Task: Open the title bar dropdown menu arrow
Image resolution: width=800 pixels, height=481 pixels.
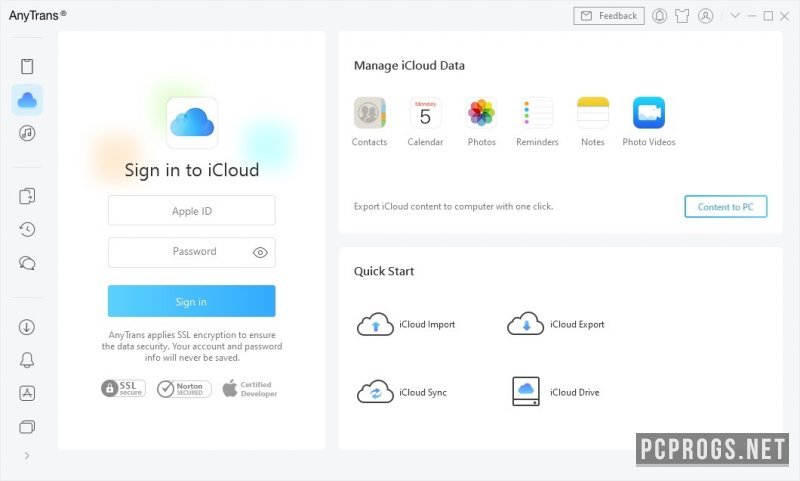Action: coord(735,16)
